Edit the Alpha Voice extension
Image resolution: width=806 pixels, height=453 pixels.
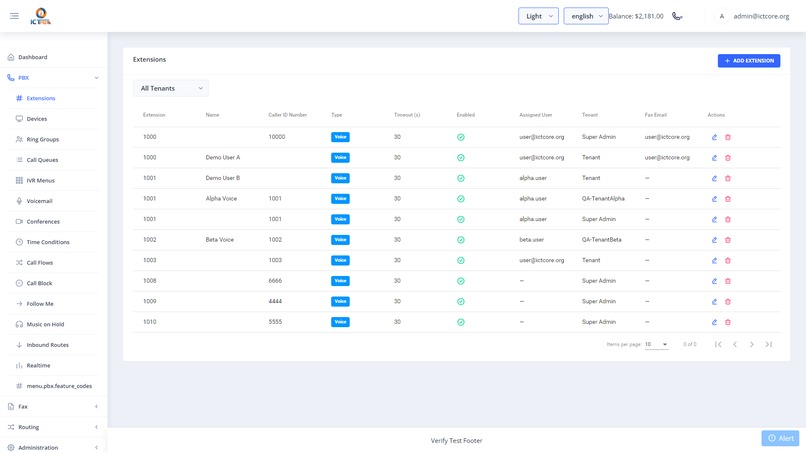pyautogui.click(x=714, y=199)
